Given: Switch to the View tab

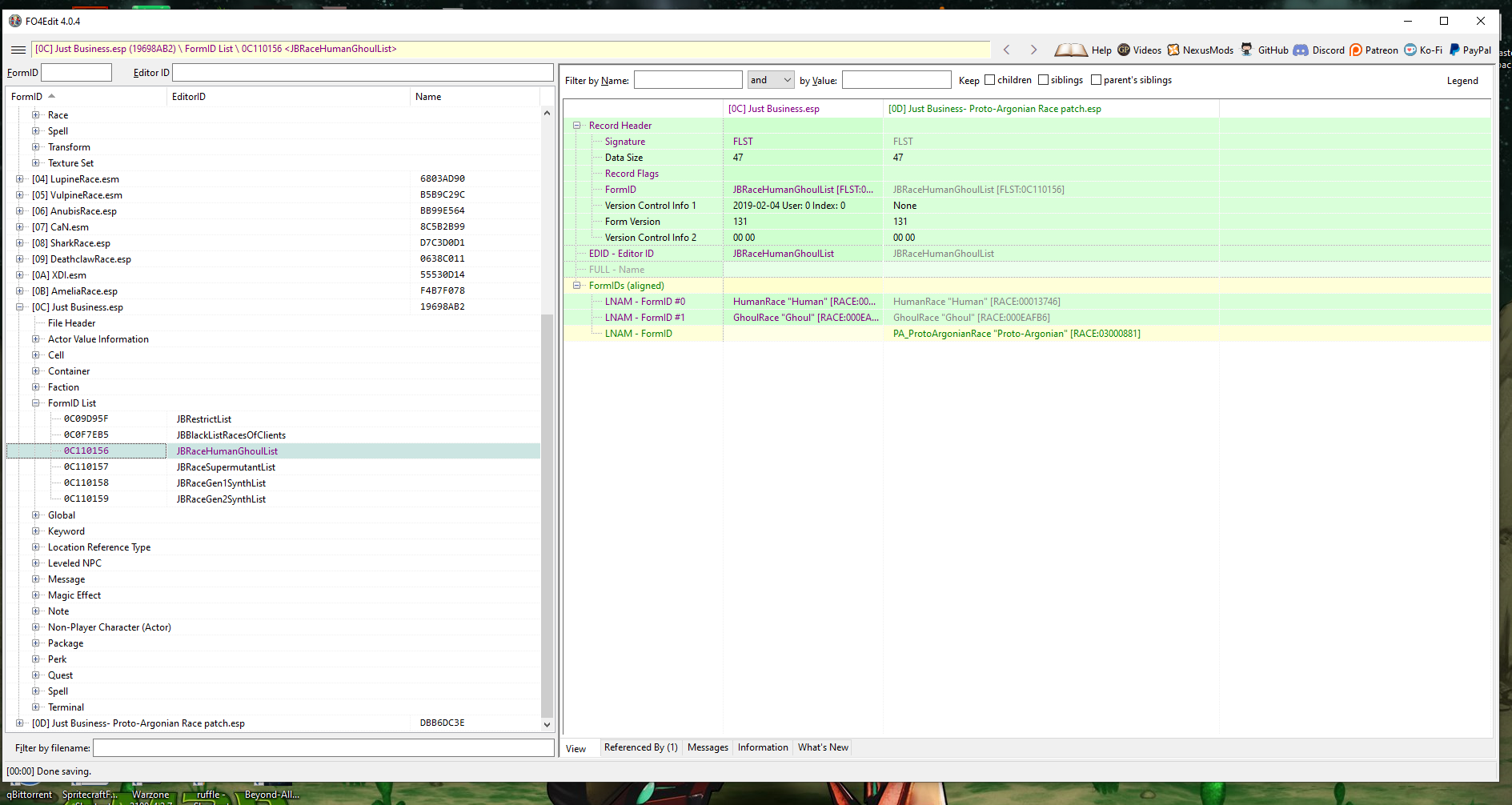Looking at the screenshot, I should [x=576, y=749].
